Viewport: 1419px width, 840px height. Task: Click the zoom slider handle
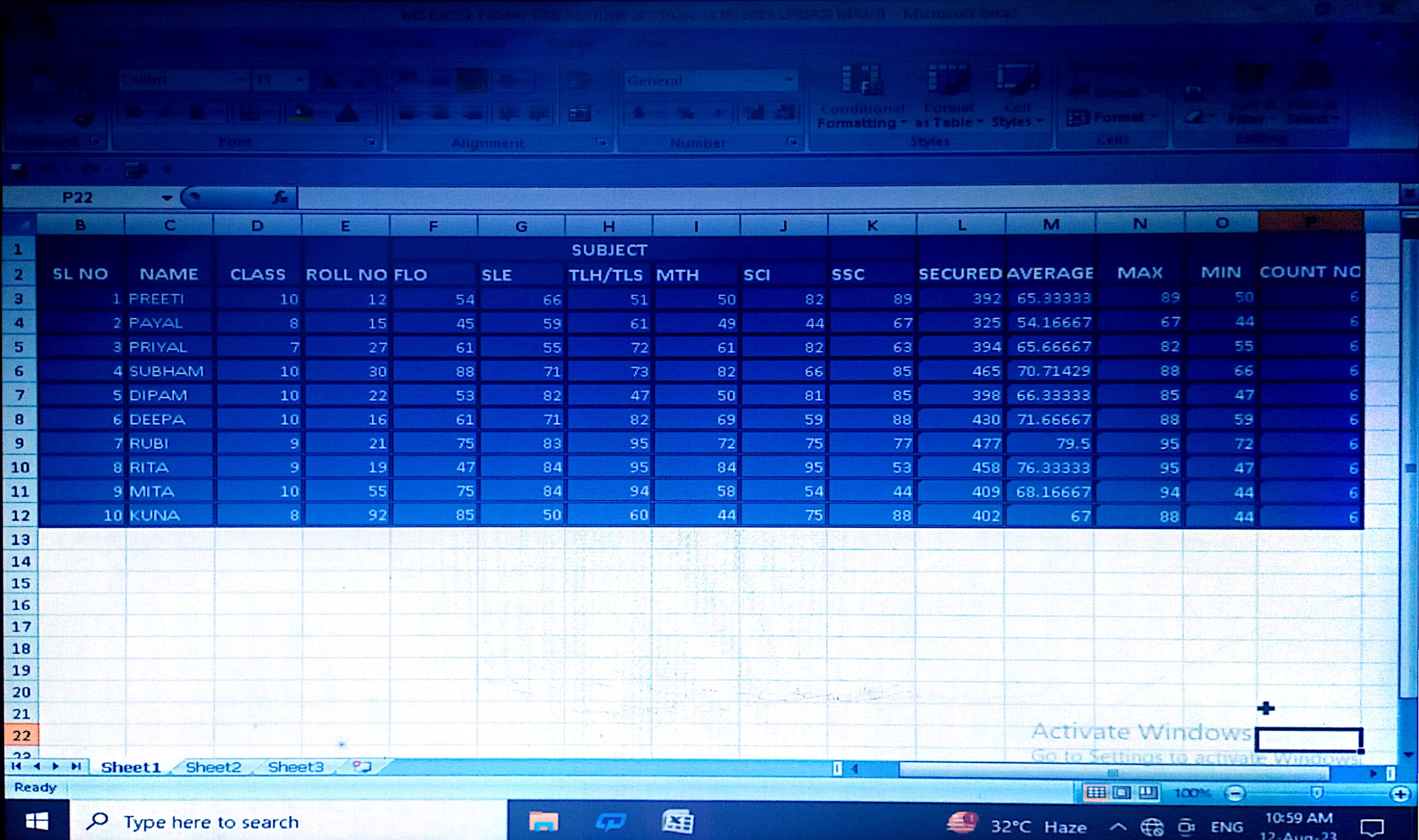coord(1317,793)
